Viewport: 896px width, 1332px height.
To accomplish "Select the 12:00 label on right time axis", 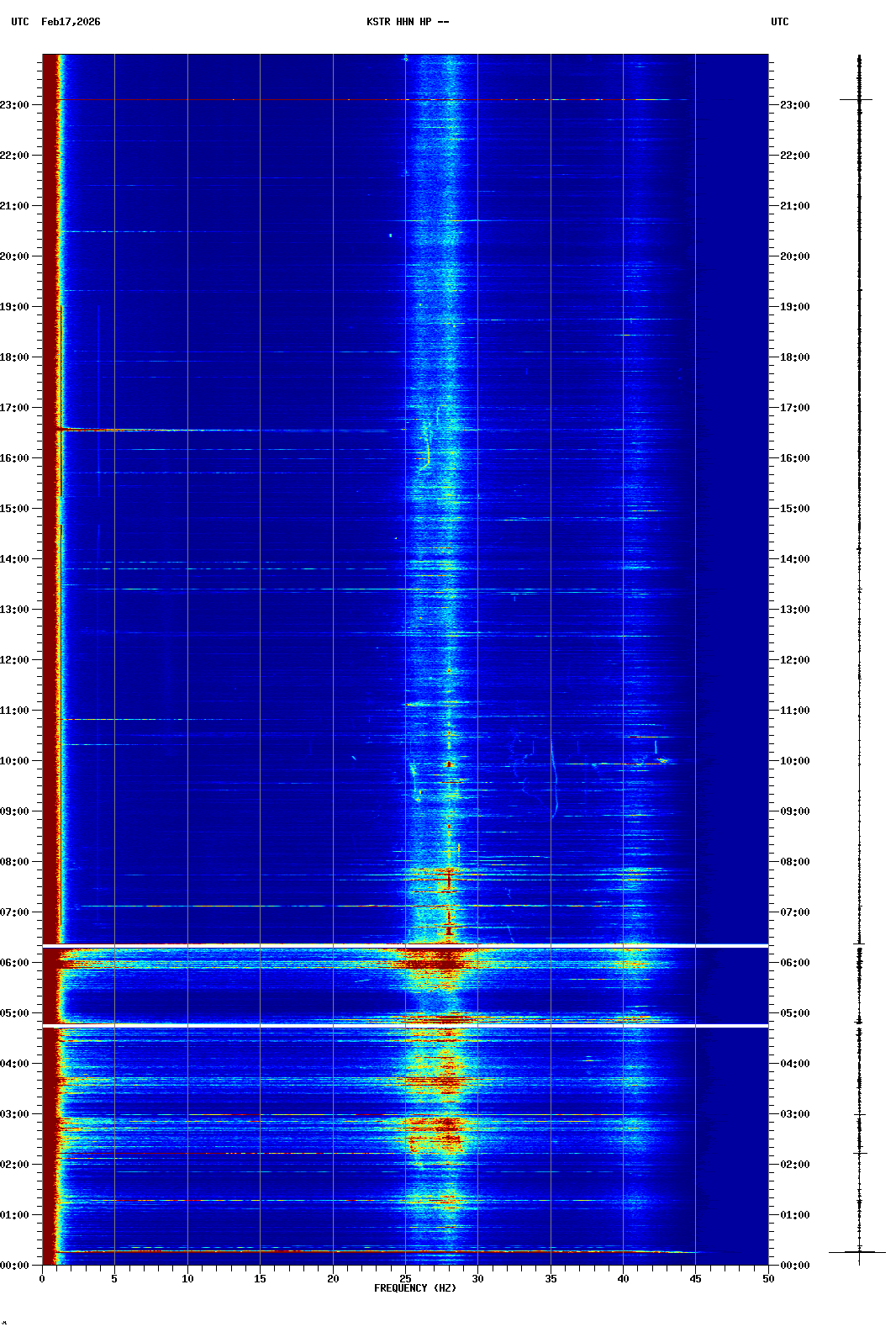I will [x=795, y=660].
